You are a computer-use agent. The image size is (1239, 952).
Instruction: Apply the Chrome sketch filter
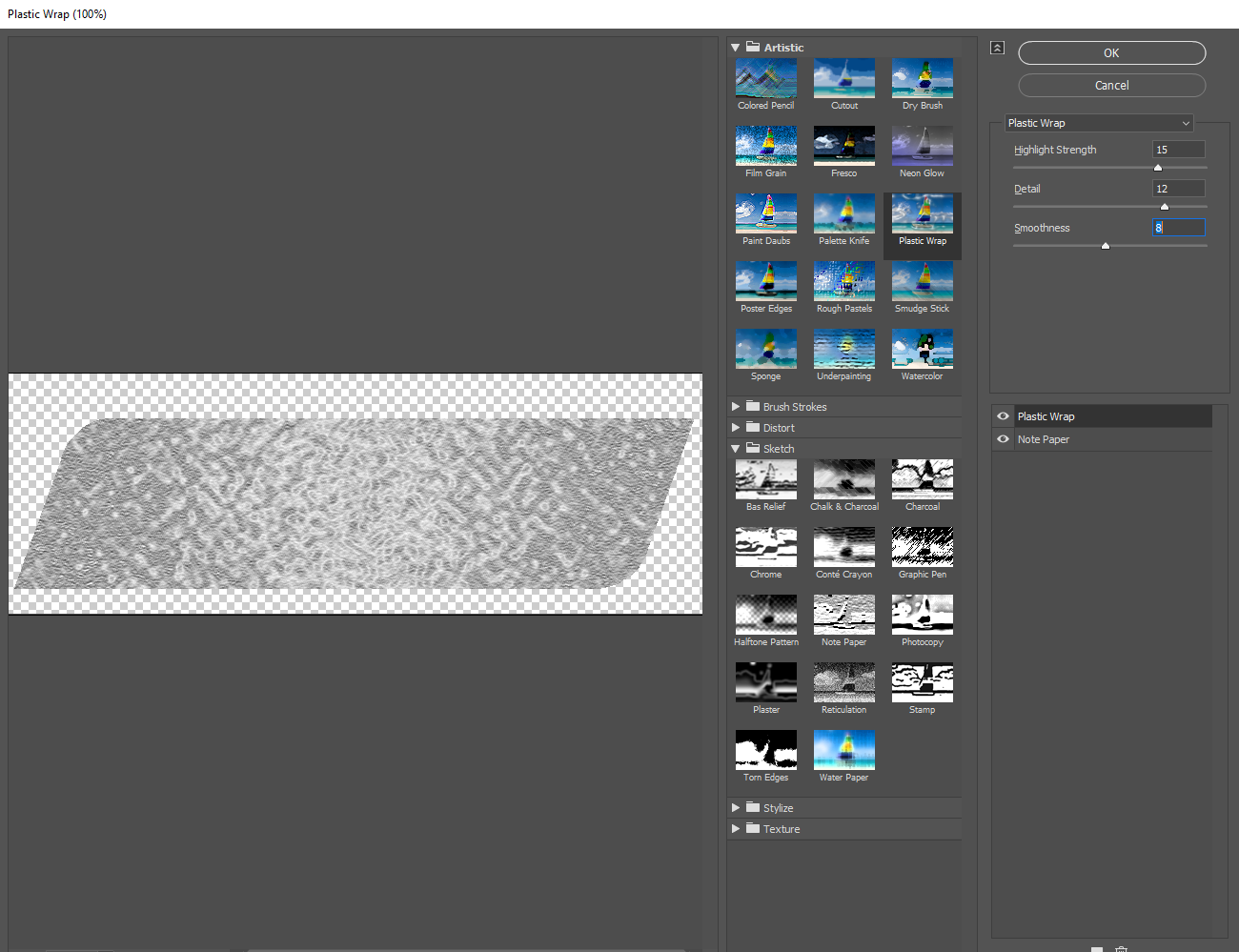pos(765,546)
